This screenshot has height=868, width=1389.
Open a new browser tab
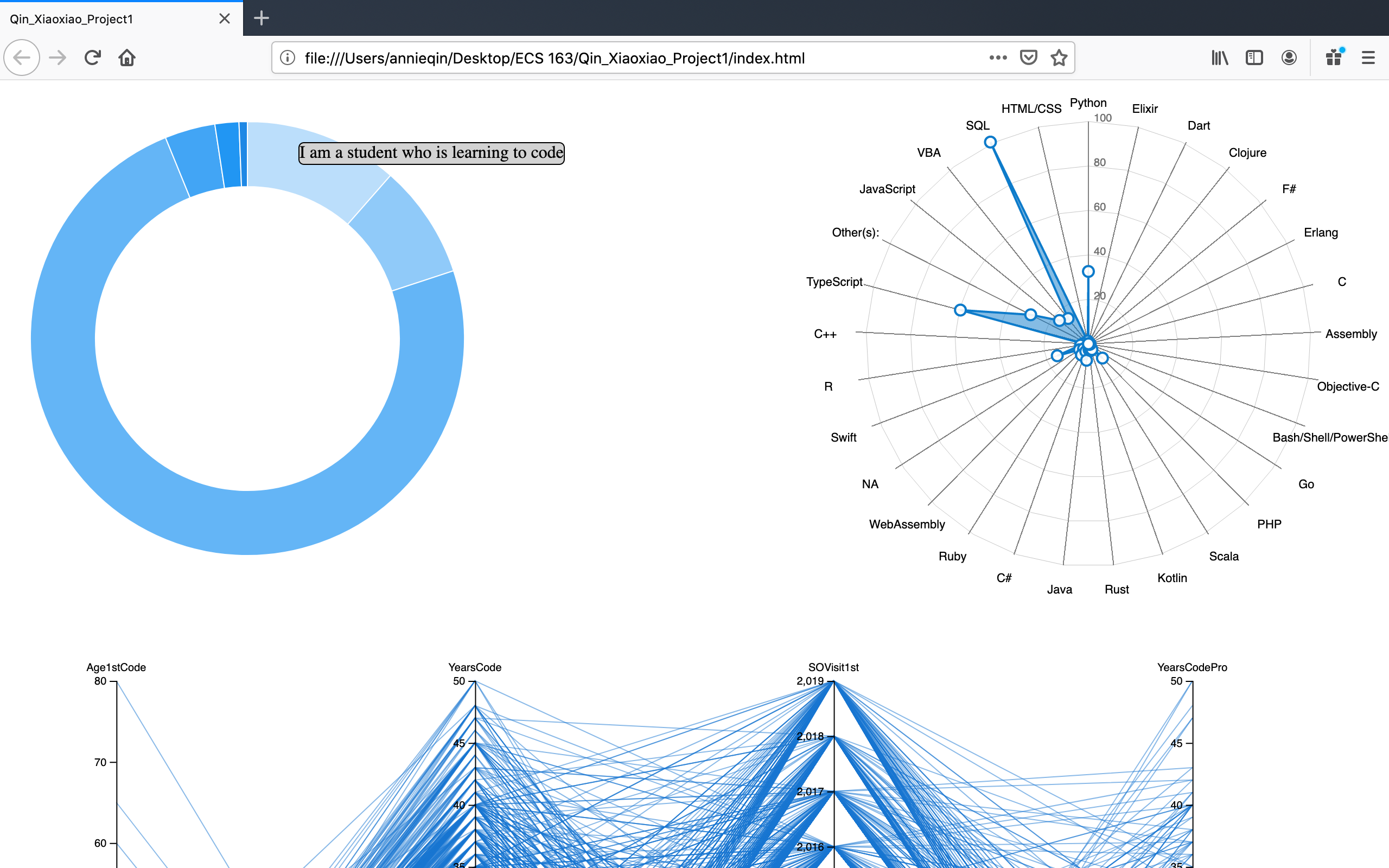pyautogui.click(x=261, y=18)
